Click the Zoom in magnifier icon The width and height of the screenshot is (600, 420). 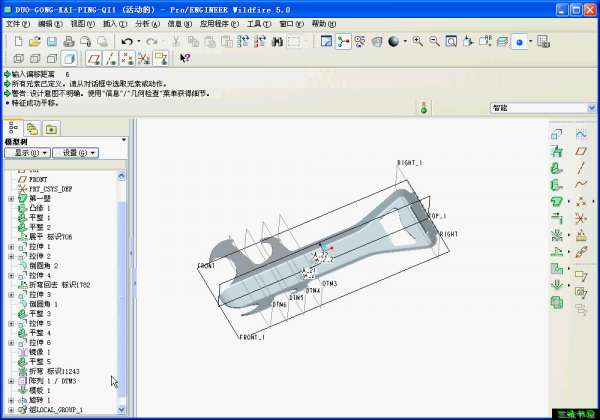(417, 41)
